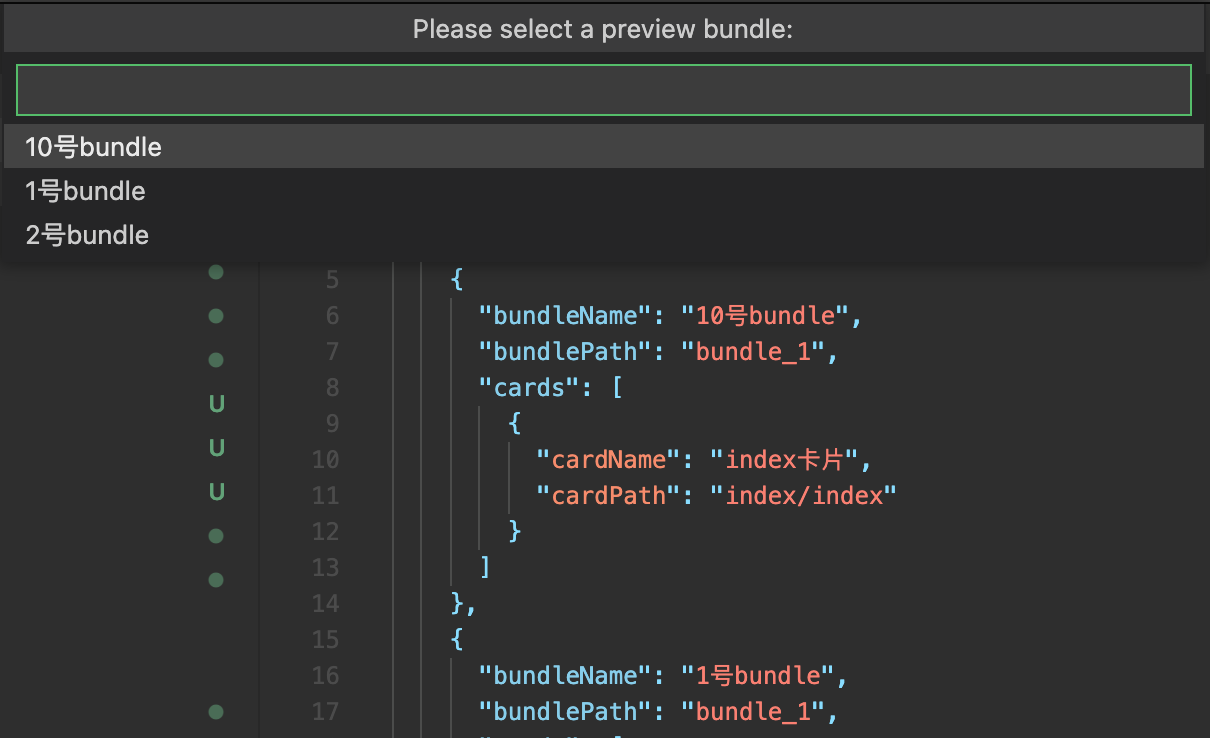Focus the preview bundle search input box
Image resolution: width=1210 pixels, height=738 pixels.
coord(604,90)
